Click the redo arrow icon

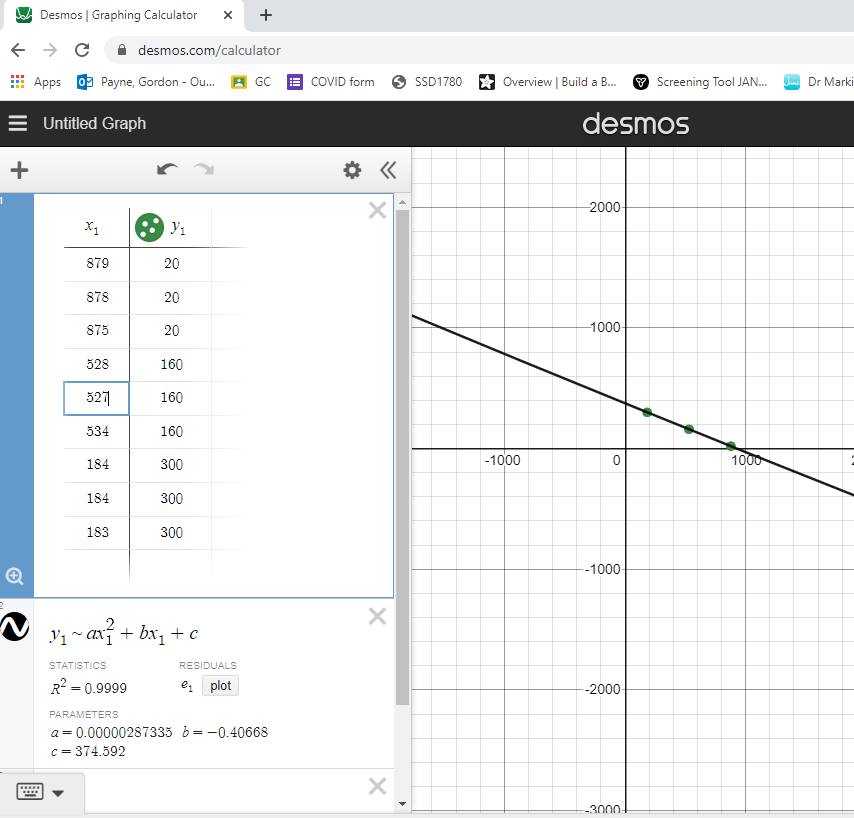[x=203, y=170]
